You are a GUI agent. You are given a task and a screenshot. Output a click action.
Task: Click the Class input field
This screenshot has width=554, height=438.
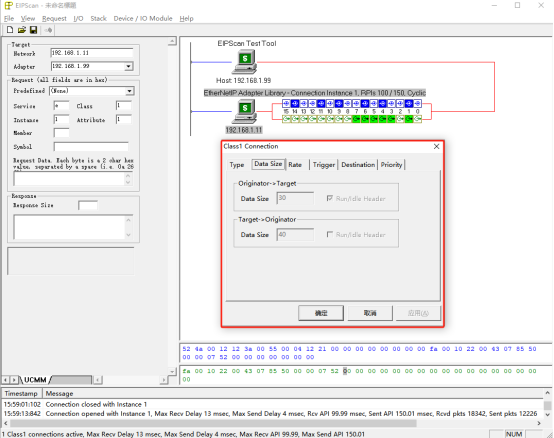click(x=124, y=105)
